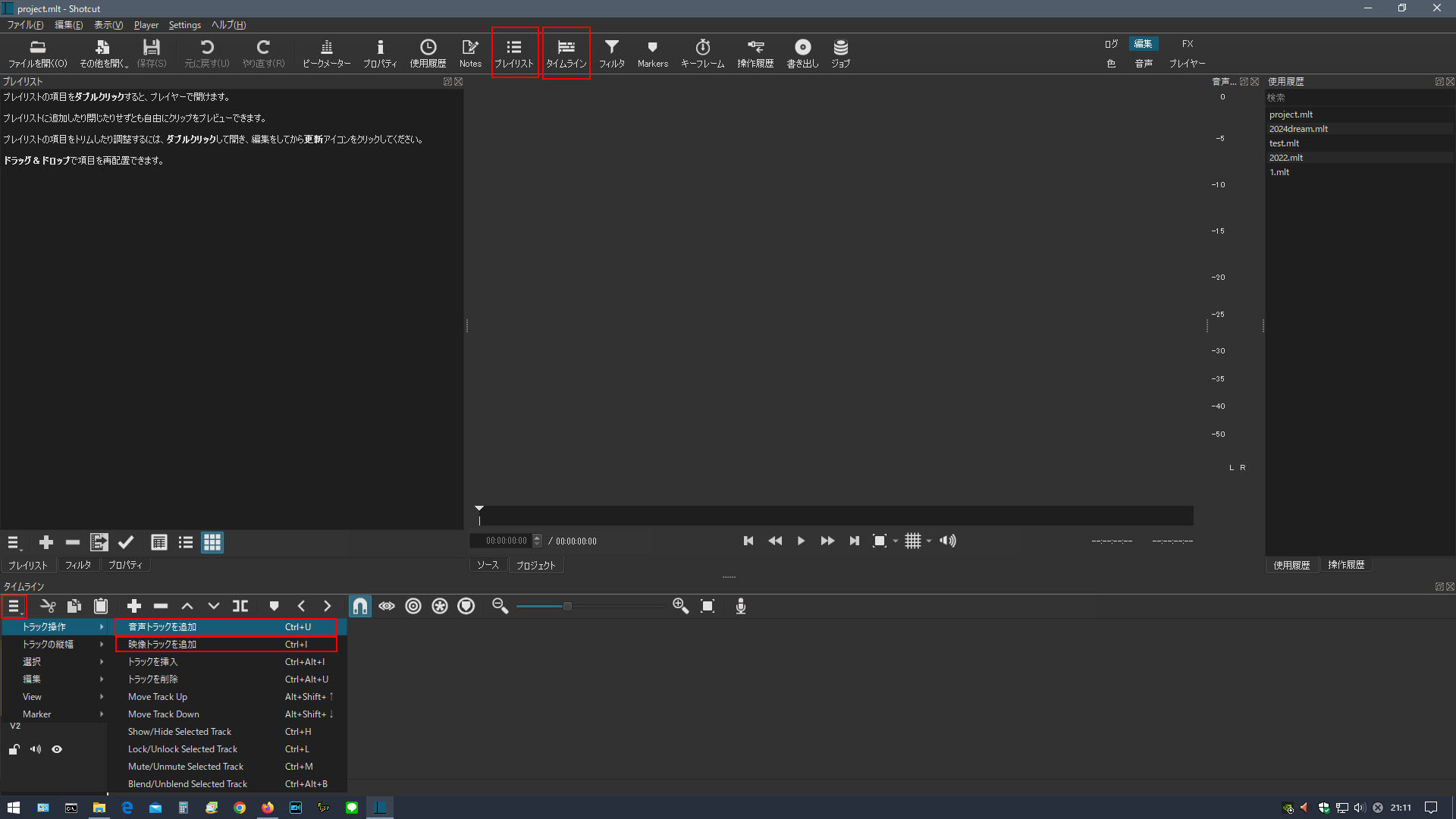
Task: Click the Cut scissors icon in timeline toolbar
Action: (x=48, y=606)
